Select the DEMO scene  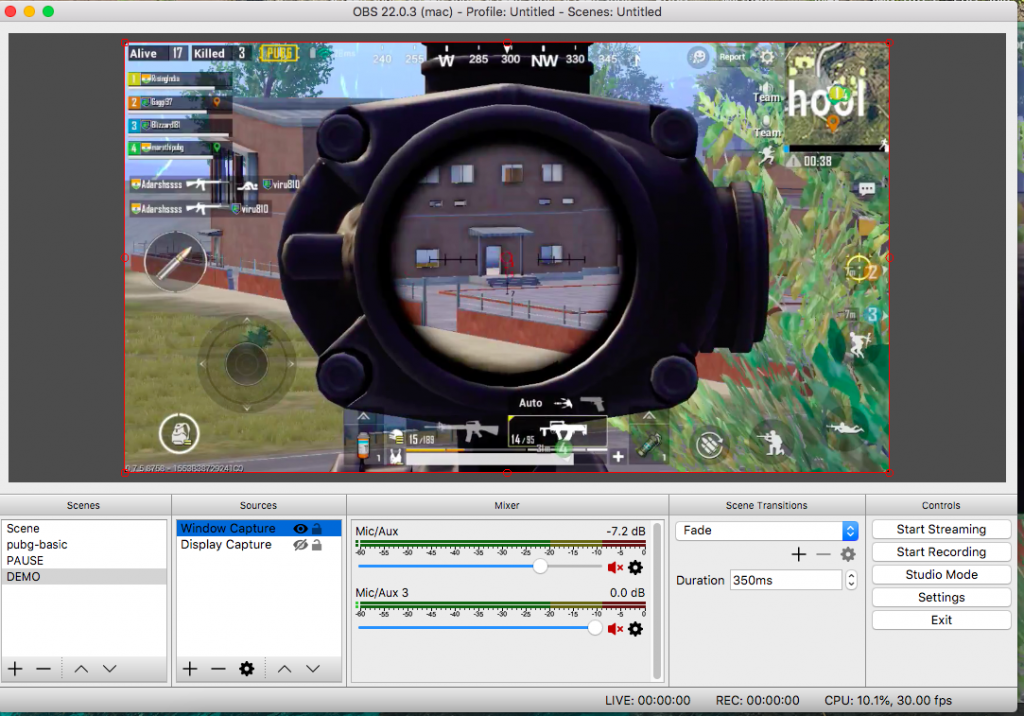(84, 577)
